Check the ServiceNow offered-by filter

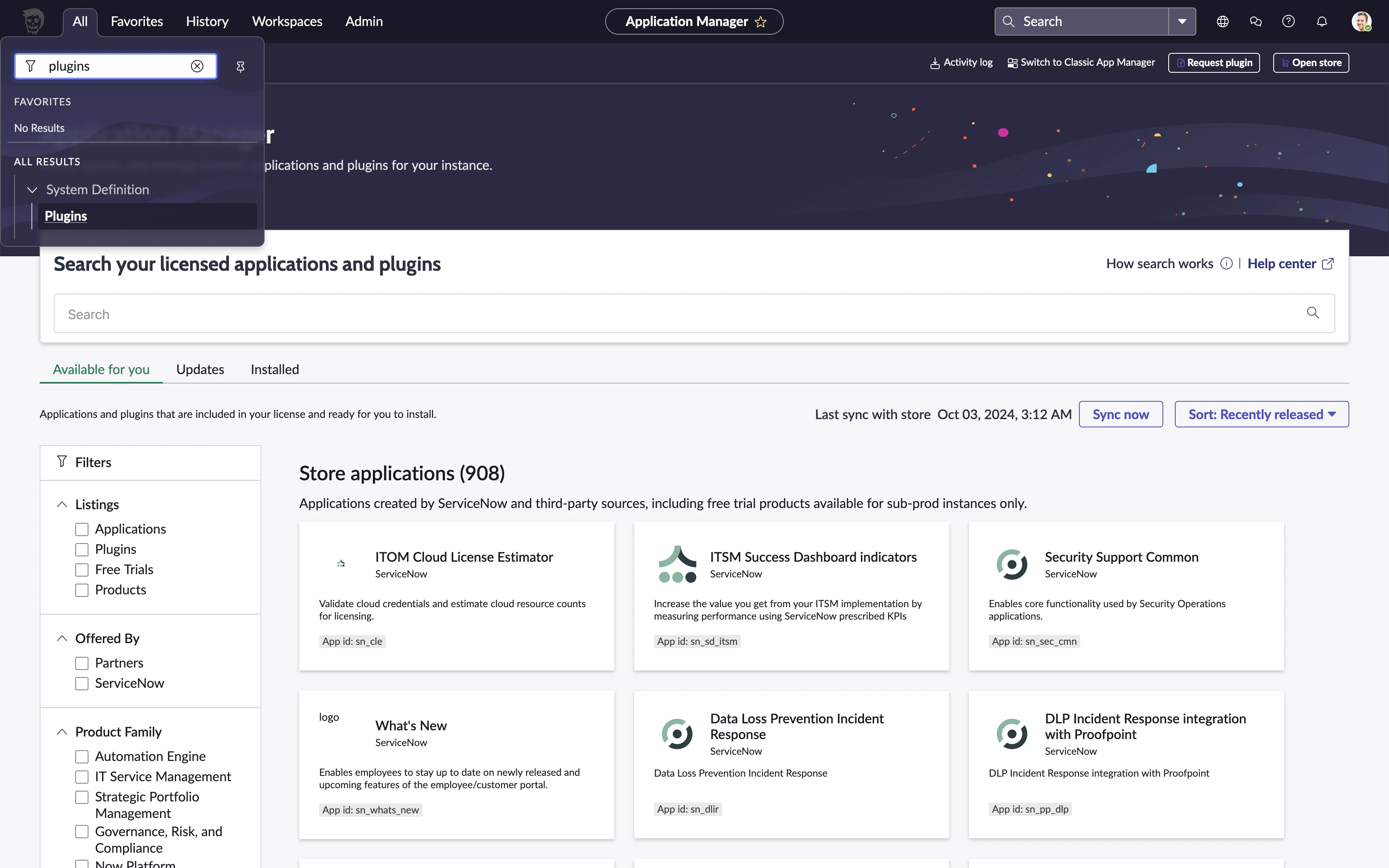(82, 683)
